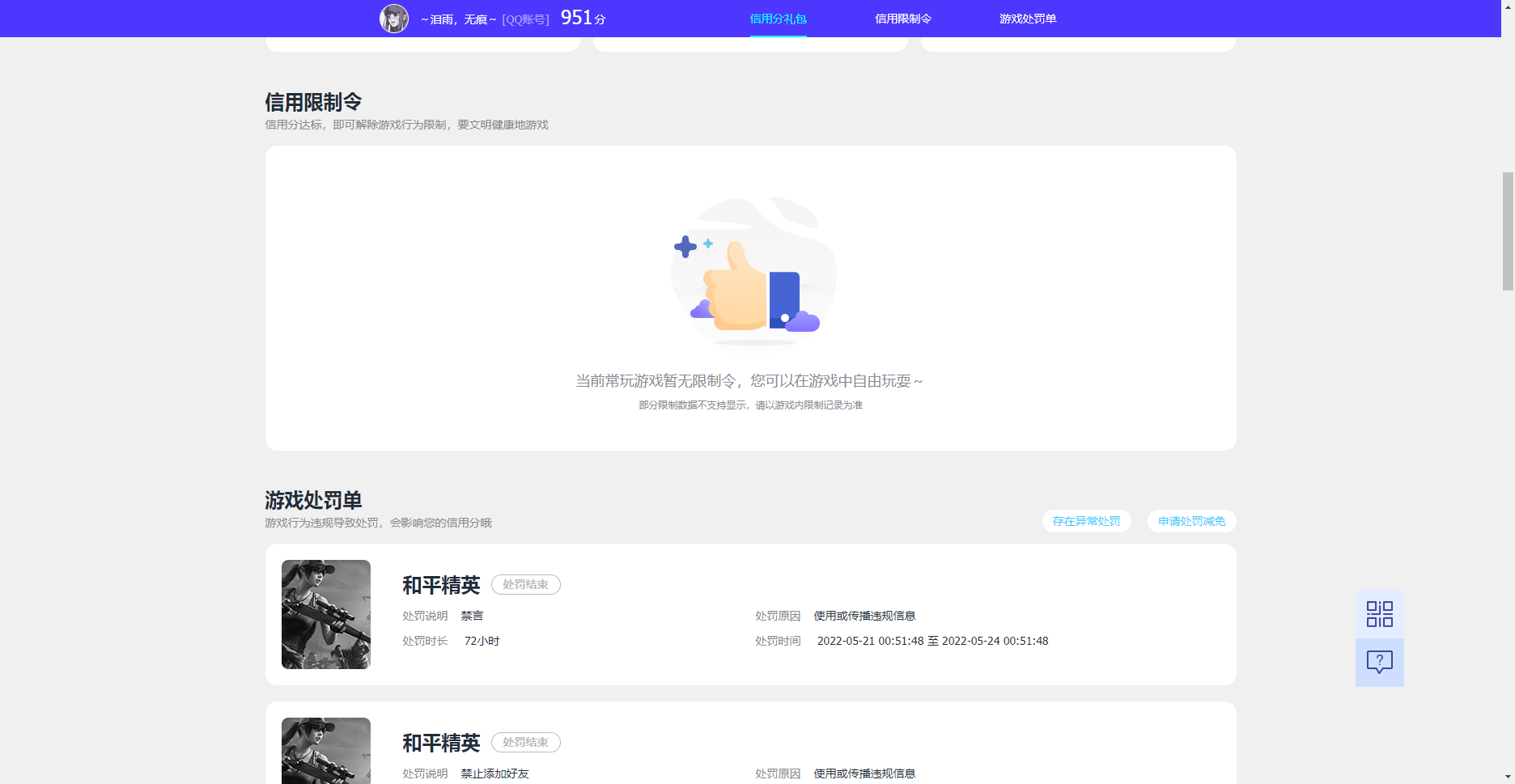Click the 存在异常处罚 button

click(x=1086, y=521)
